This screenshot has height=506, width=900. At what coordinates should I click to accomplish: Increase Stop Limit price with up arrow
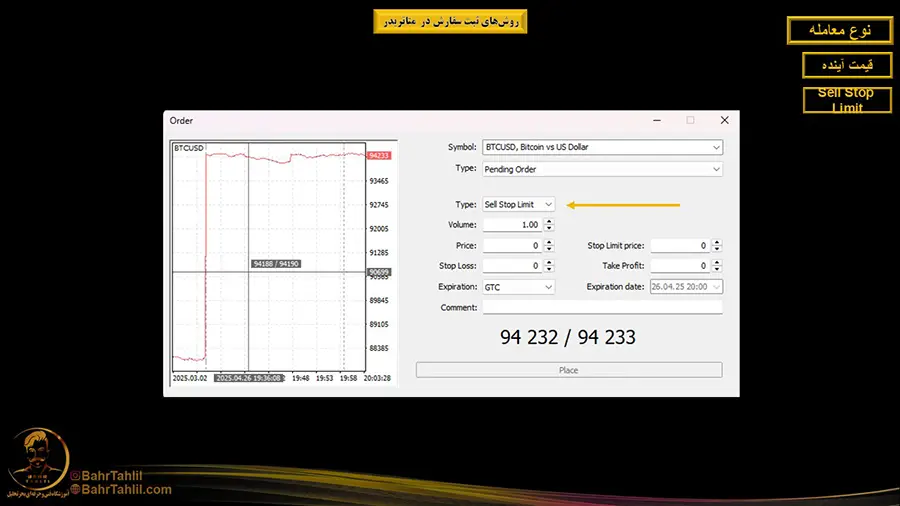click(716, 242)
